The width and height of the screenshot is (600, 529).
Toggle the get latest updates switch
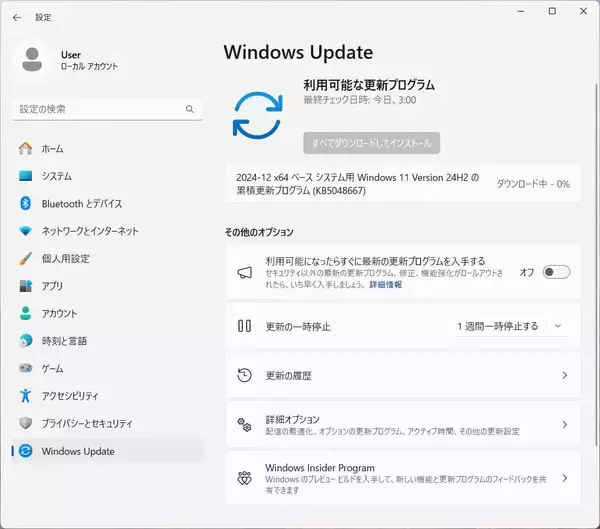(x=556, y=272)
